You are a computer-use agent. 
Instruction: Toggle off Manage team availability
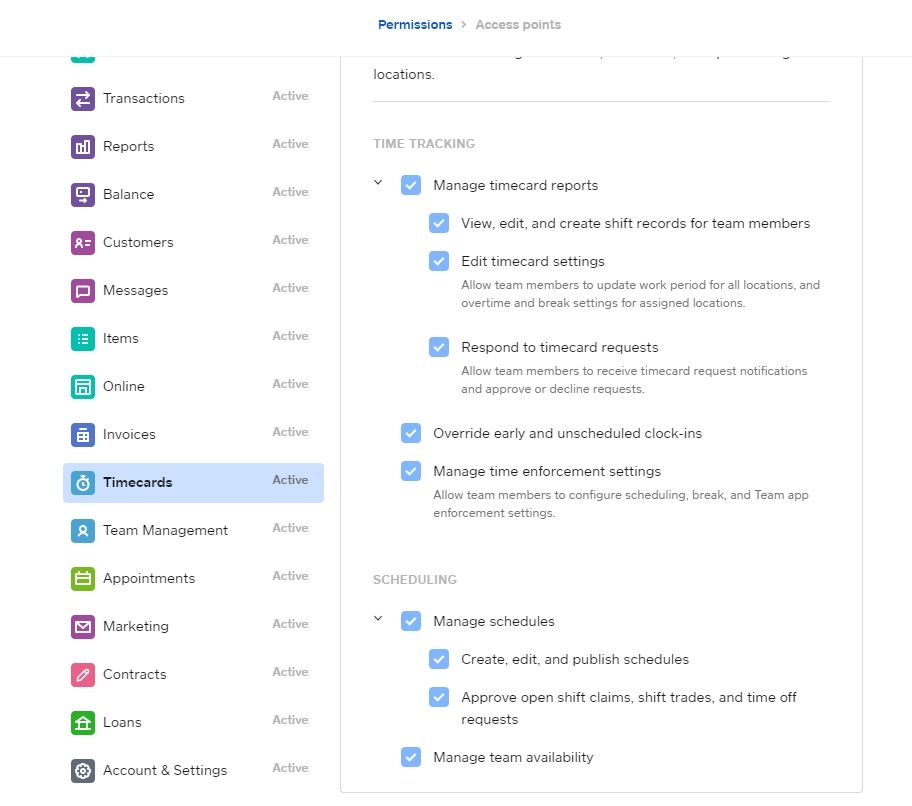[x=411, y=757]
